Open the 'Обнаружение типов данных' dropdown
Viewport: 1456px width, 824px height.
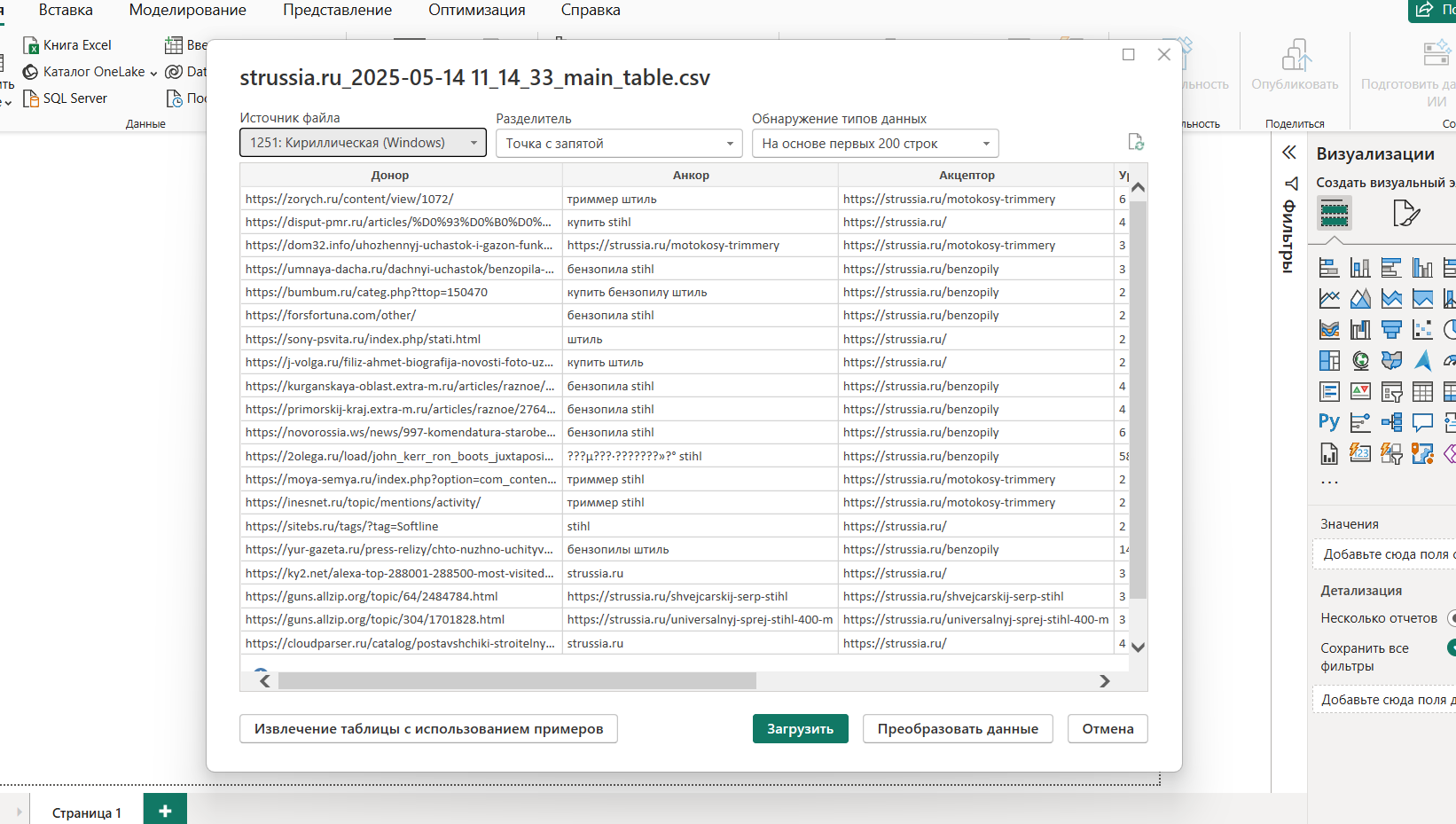click(x=874, y=144)
